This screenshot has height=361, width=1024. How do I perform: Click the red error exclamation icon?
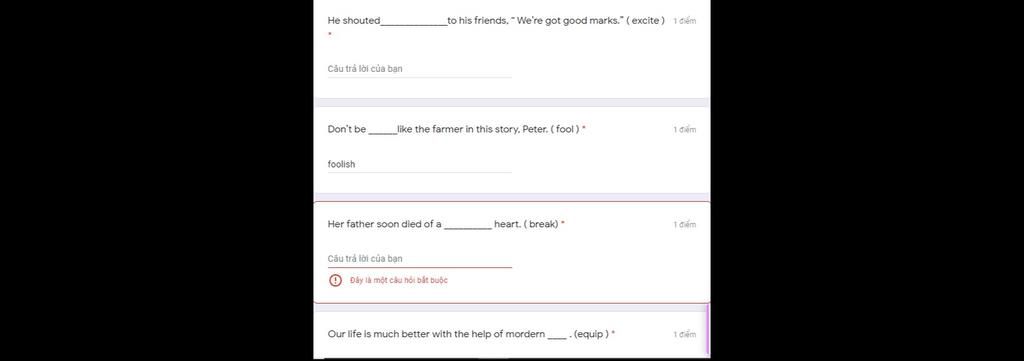tap(335, 280)
